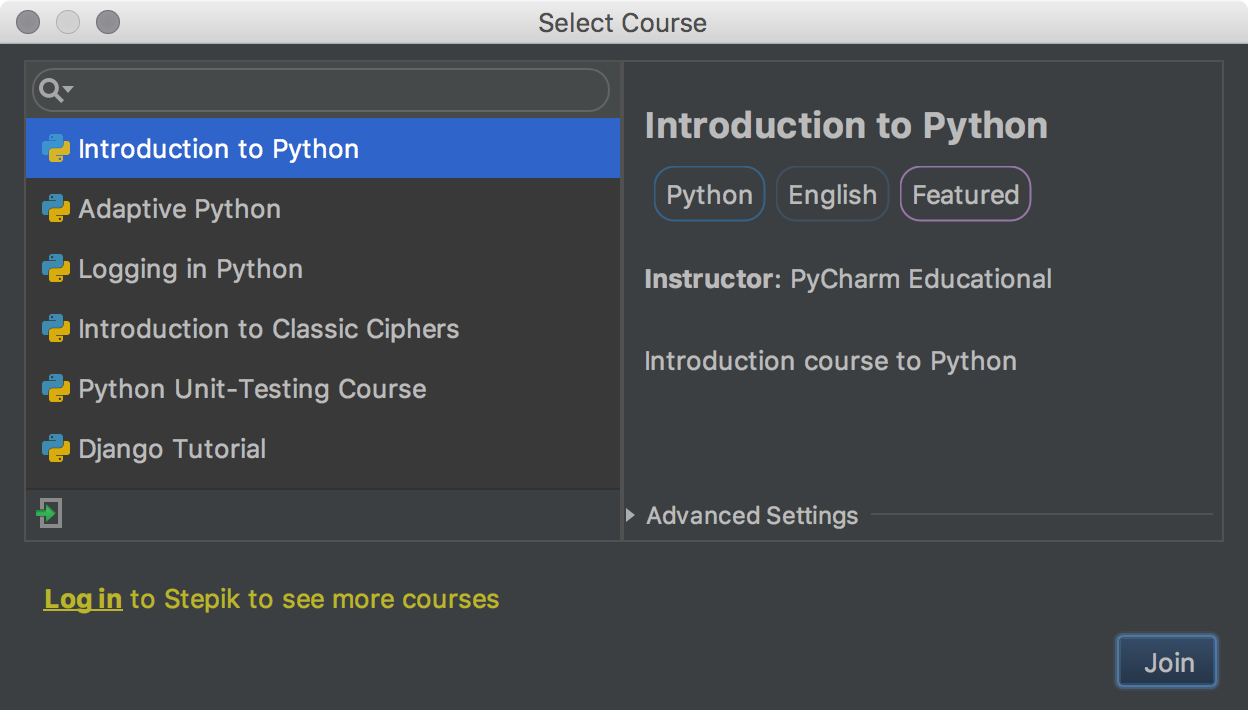The width and height of the screenshot is (1248, 710).
Task: Click the Introduction course to Python description
Action: [830, 361]
